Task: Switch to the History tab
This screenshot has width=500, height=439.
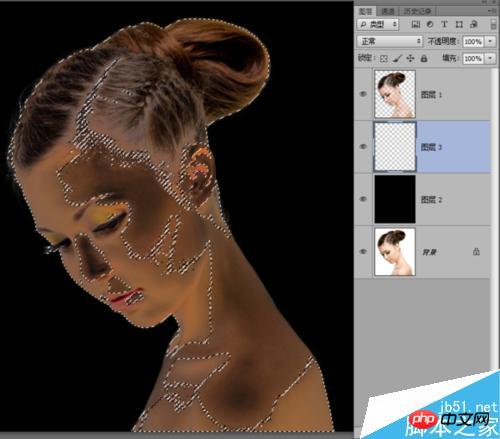Action: [417, 11]
